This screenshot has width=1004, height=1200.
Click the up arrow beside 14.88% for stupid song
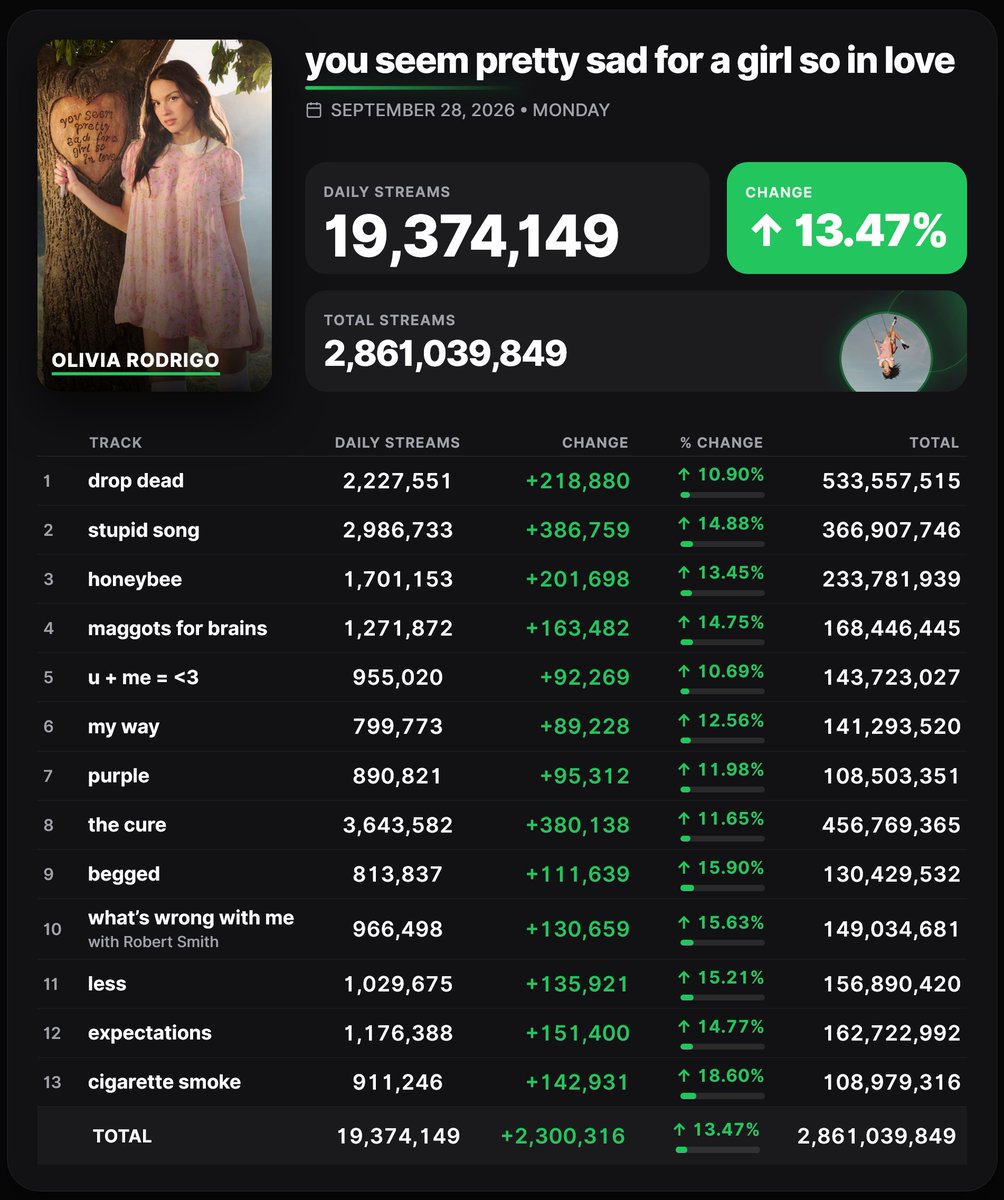685,523
